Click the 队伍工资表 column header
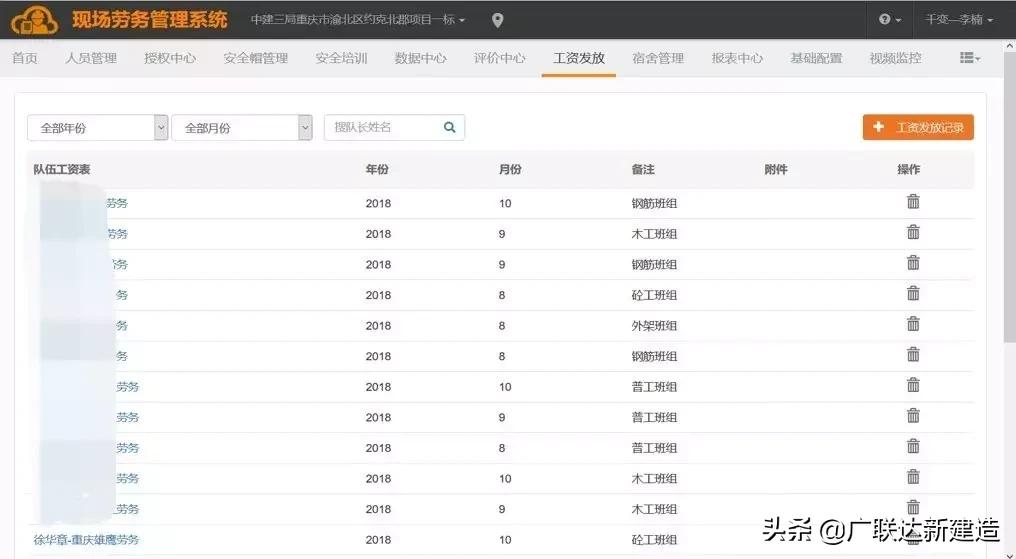1016x559 pixels. click(x=62, y=170)
